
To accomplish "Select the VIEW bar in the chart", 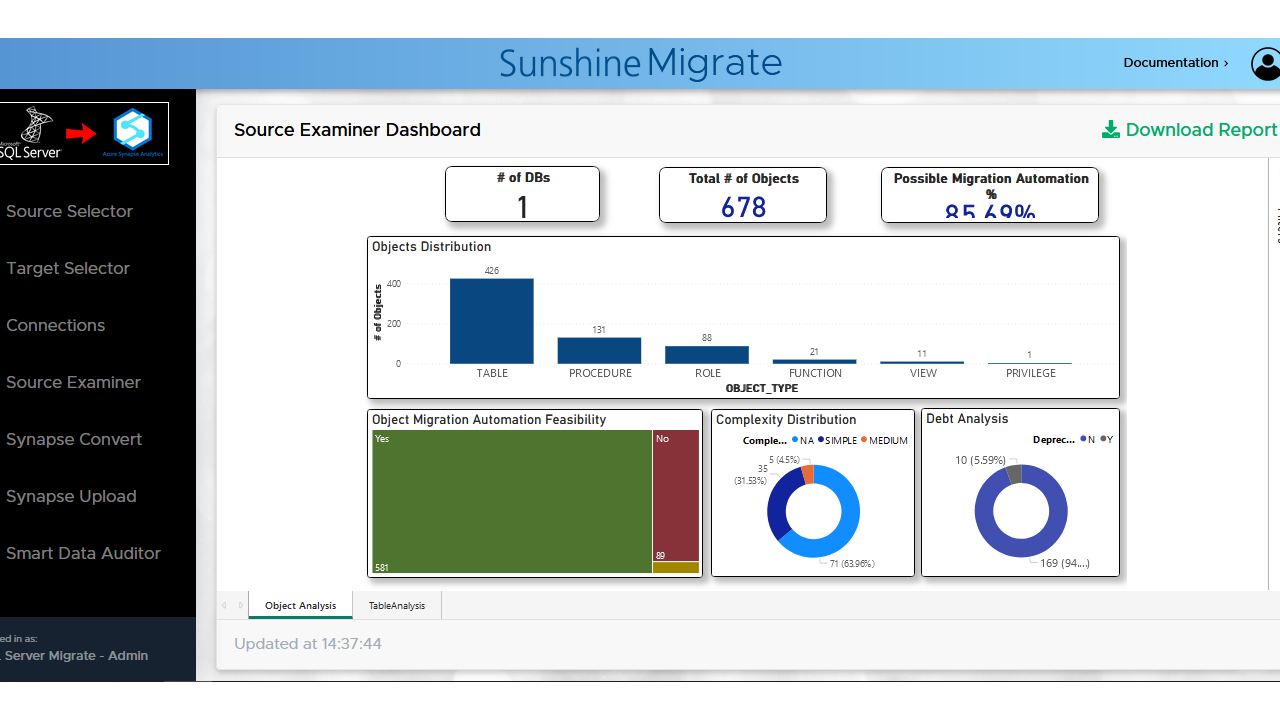I will (922, 362).
